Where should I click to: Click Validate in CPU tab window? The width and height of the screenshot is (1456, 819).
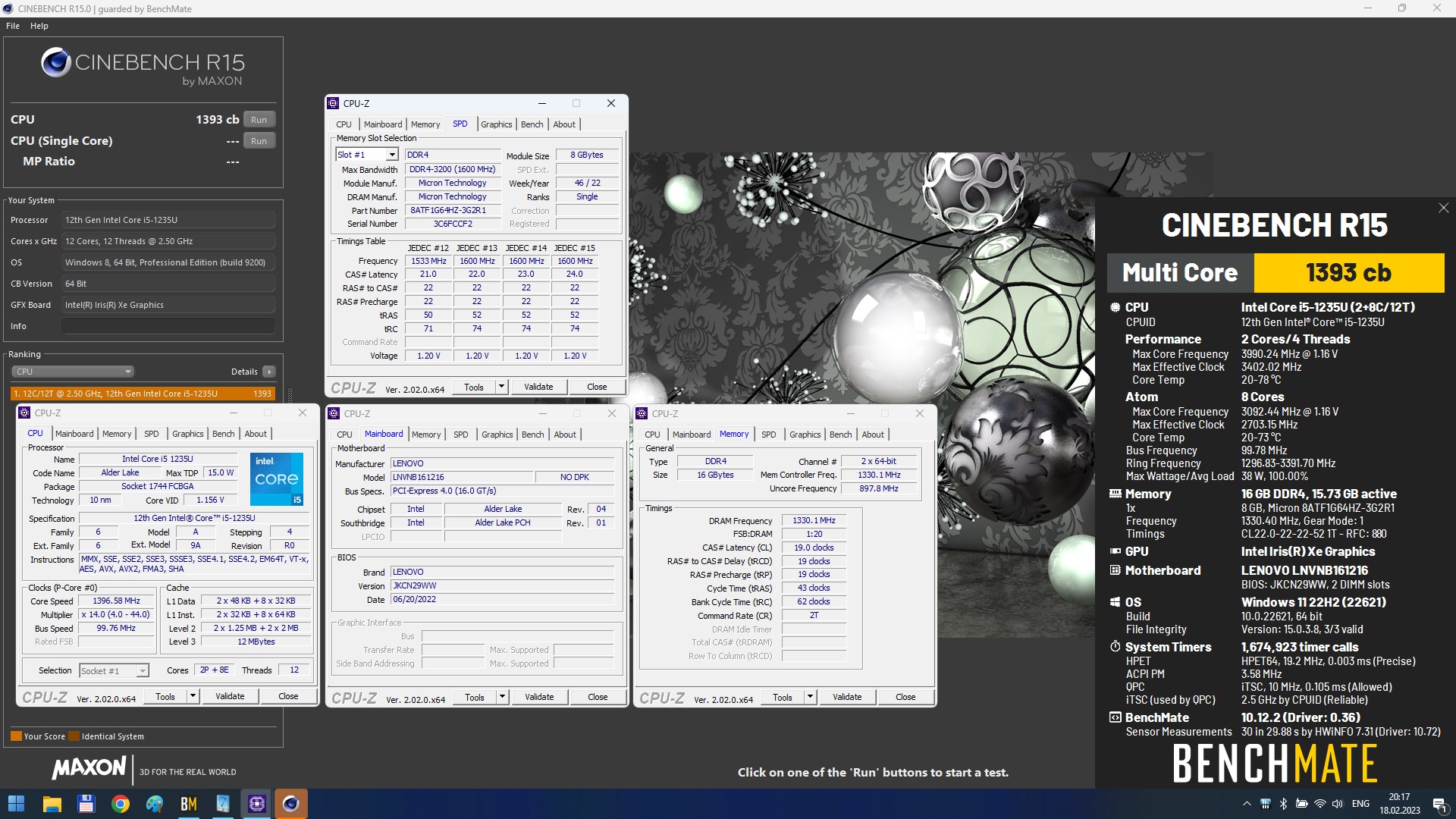pyautogui.click(x=230, y=696)
